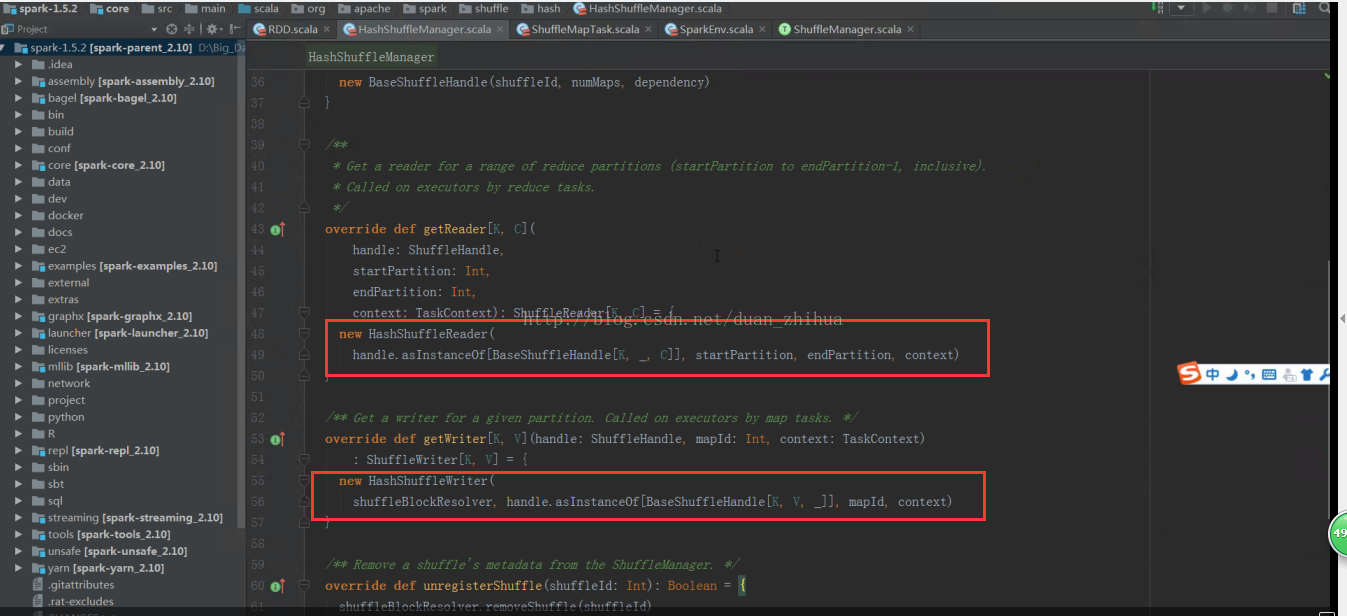Select .gitattributes file in tree
Screen dimensions: 1347x616
[80, 585]
